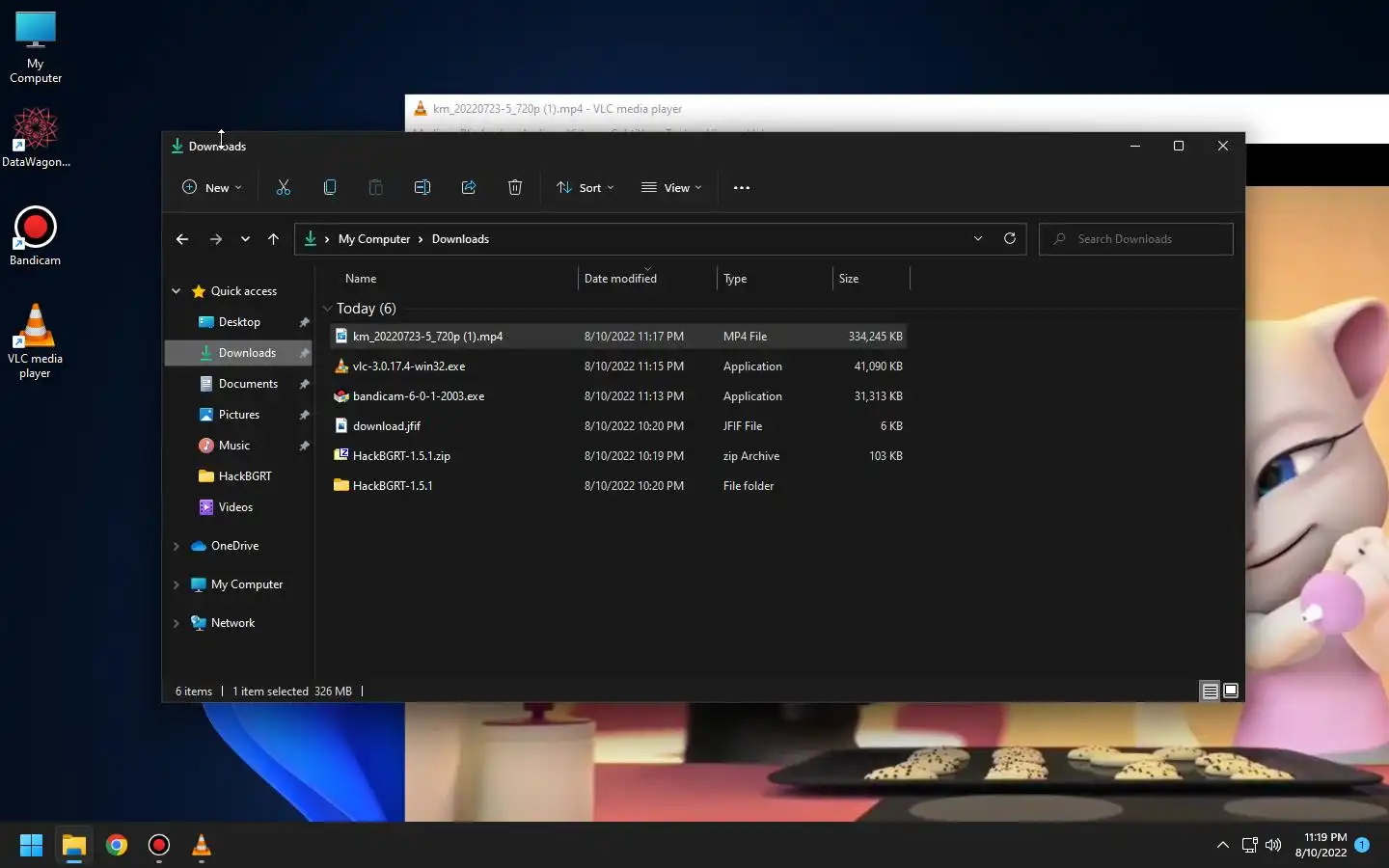Click the volume speaker tray icon
The height and width of the screenshot is (868, 1389).
[x=1273, y=845]
